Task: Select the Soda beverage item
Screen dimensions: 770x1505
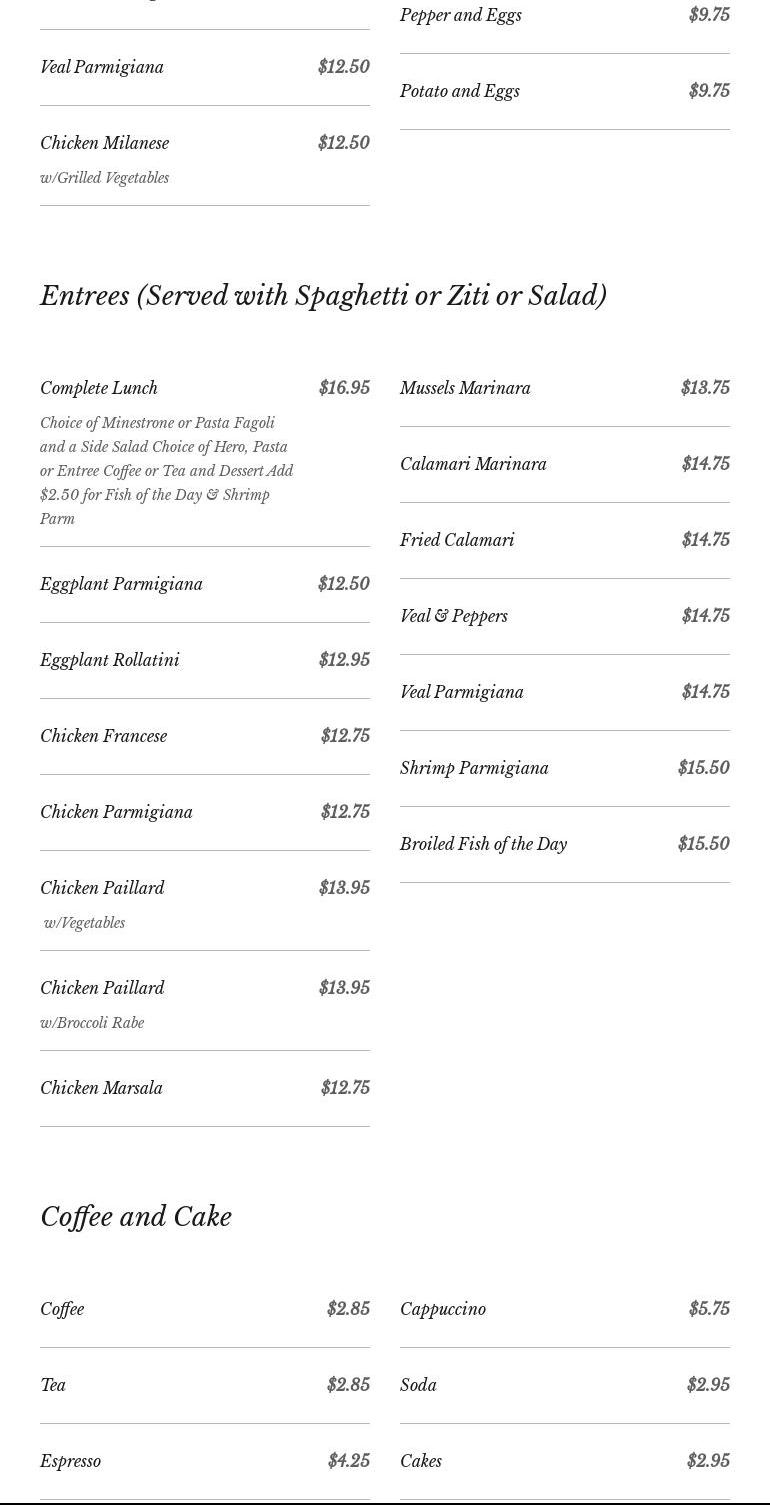Action: pos(418,1385)
